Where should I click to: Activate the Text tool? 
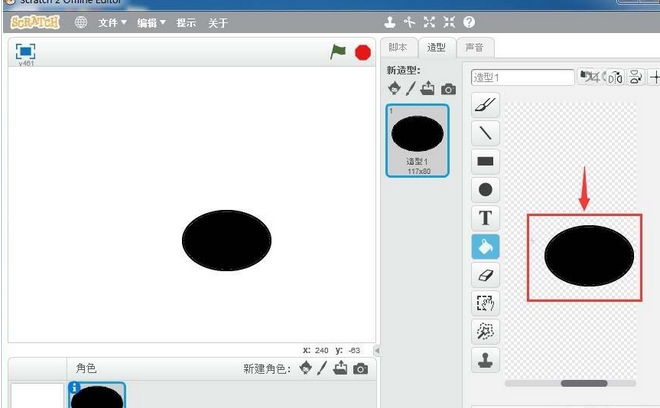point(485,217)
